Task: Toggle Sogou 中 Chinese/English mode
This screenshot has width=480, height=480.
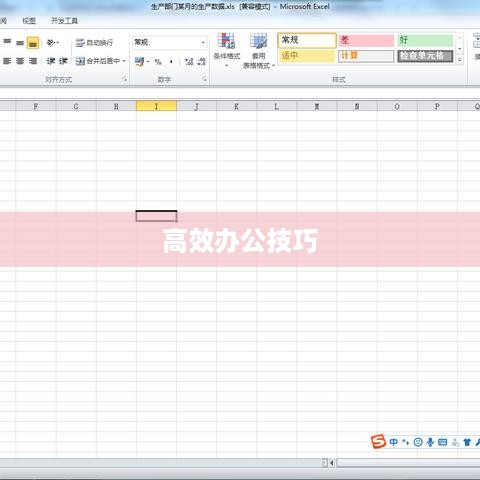Action: [x=394, y=442]
